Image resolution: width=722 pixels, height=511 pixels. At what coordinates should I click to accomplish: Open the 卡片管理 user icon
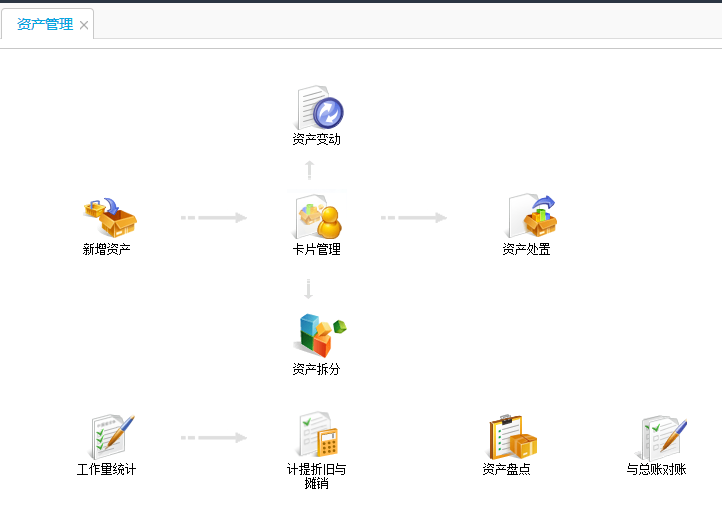point(317,217)
